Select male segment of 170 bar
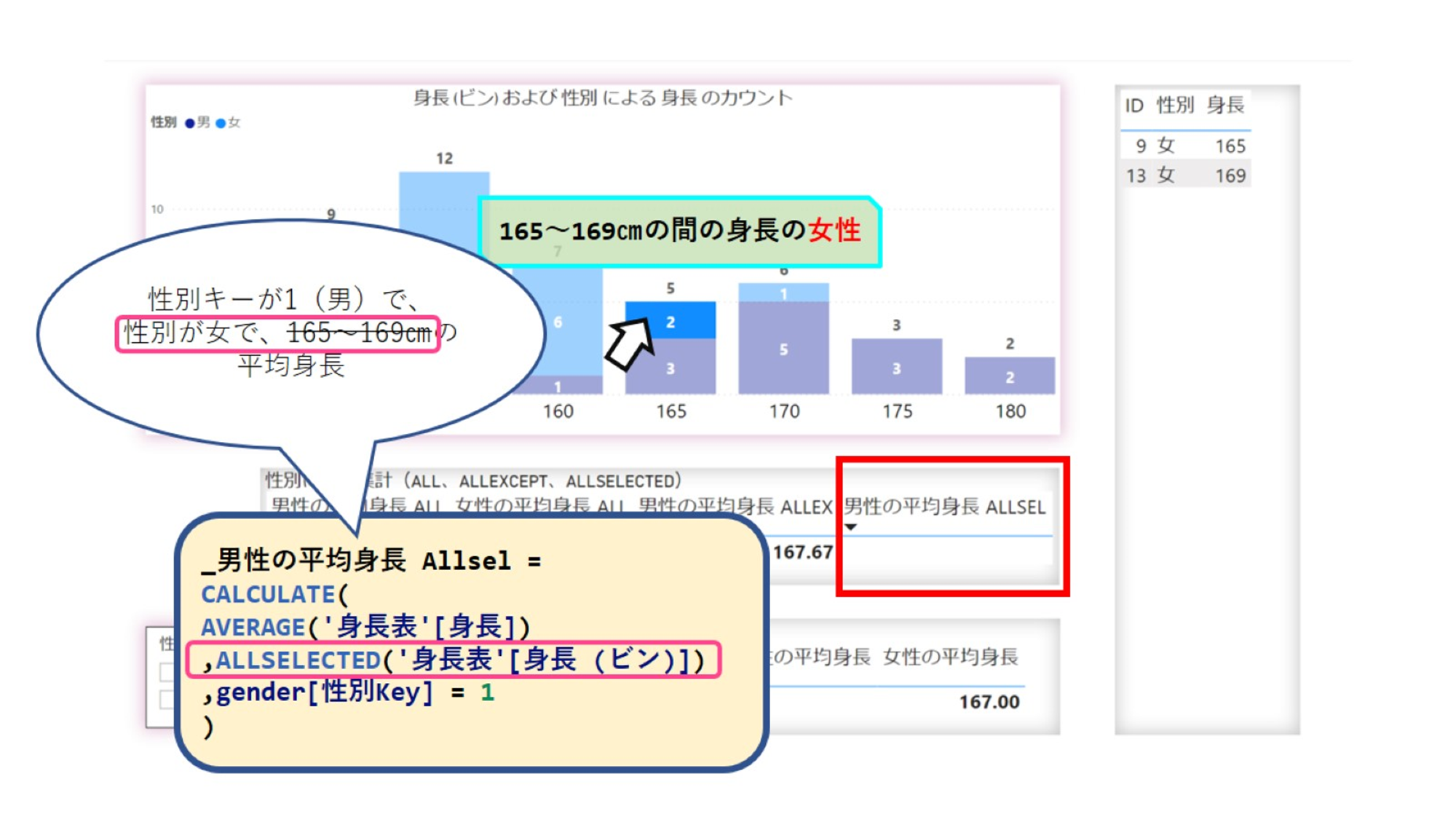This screenshot has height=819, width=1456. 783,349
